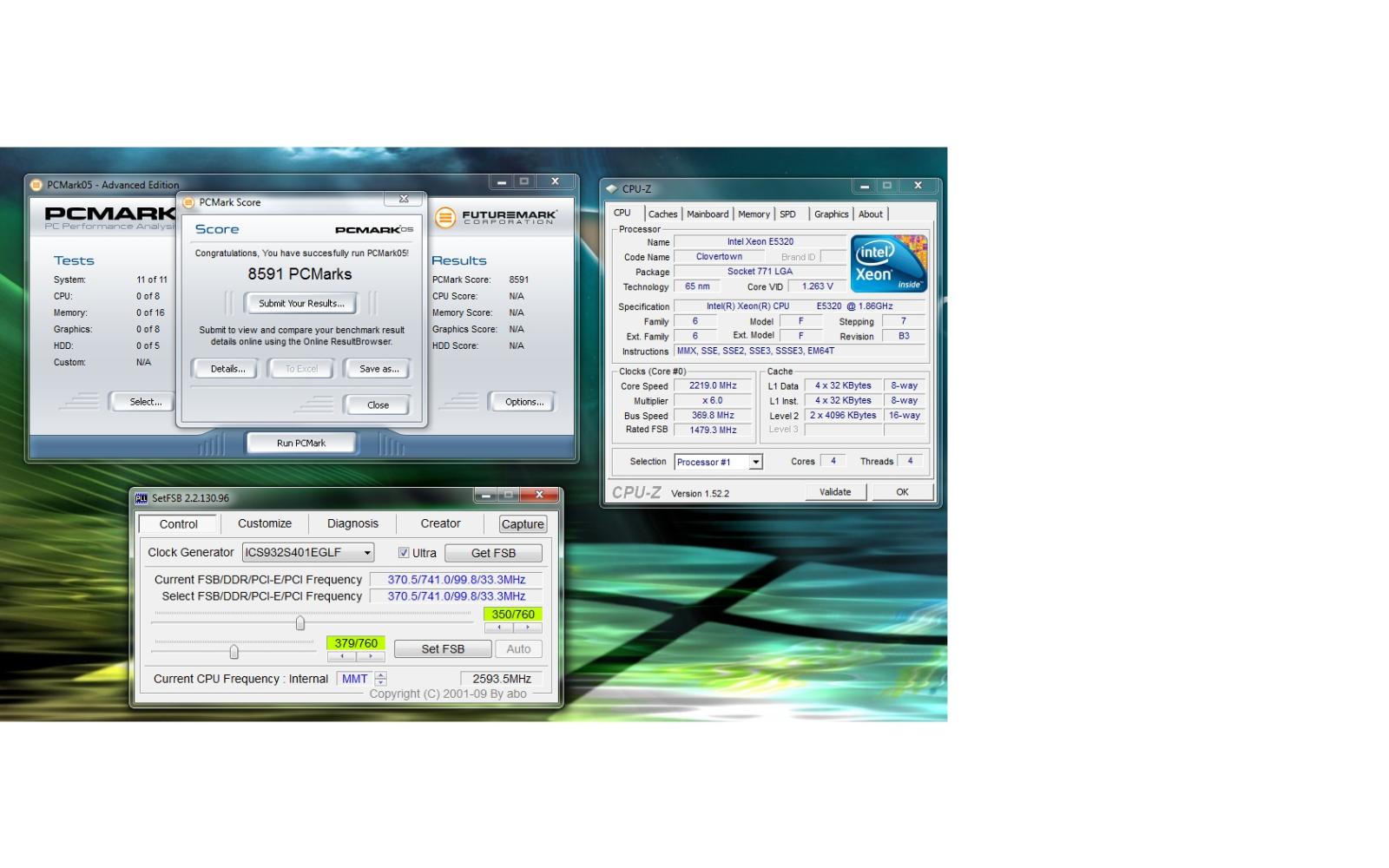Switch to Control tab in SetFSB
Image resolution: width=1389 pixels, height=868 pixels.
click(x=179, y=524)
